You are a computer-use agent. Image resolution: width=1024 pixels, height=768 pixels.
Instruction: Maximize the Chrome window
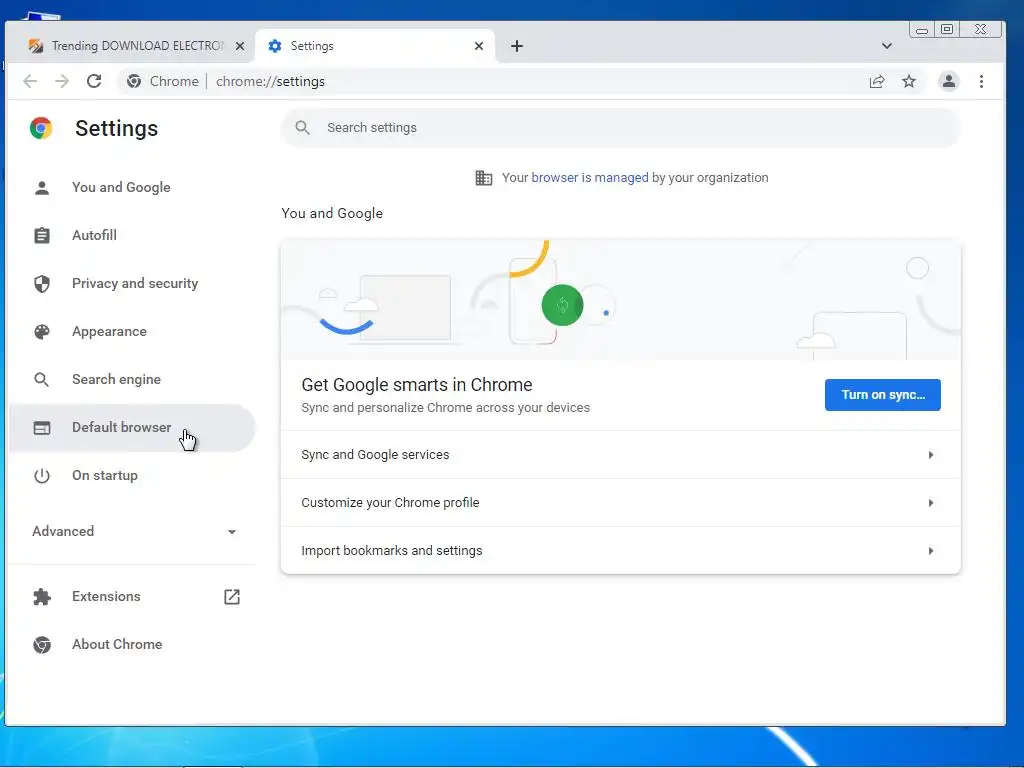tap(947, 29)
